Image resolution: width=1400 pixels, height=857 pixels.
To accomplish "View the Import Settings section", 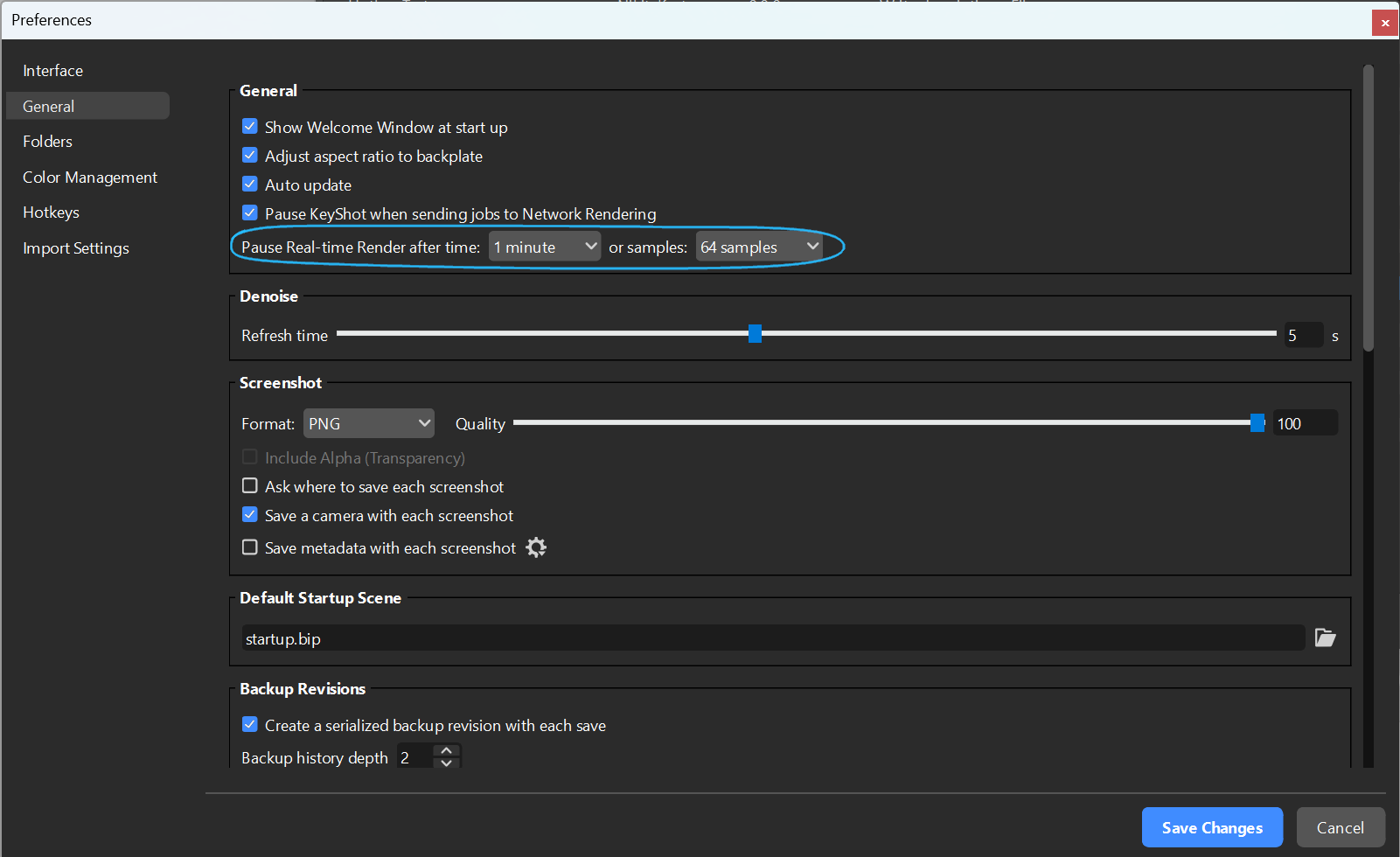I will click(x=75, y=247).
